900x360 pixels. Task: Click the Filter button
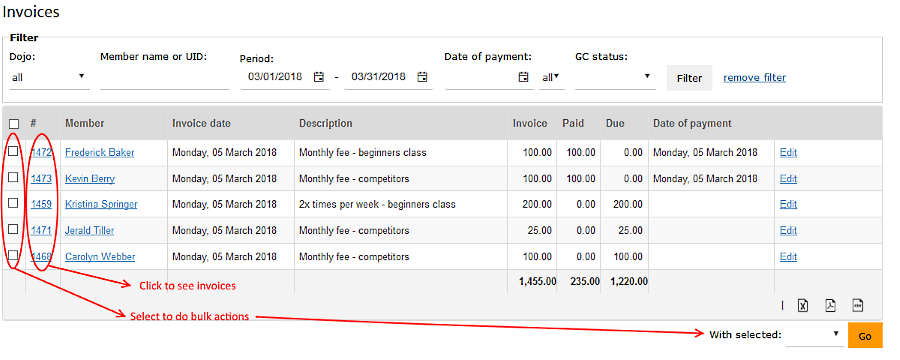coord(689,78)
